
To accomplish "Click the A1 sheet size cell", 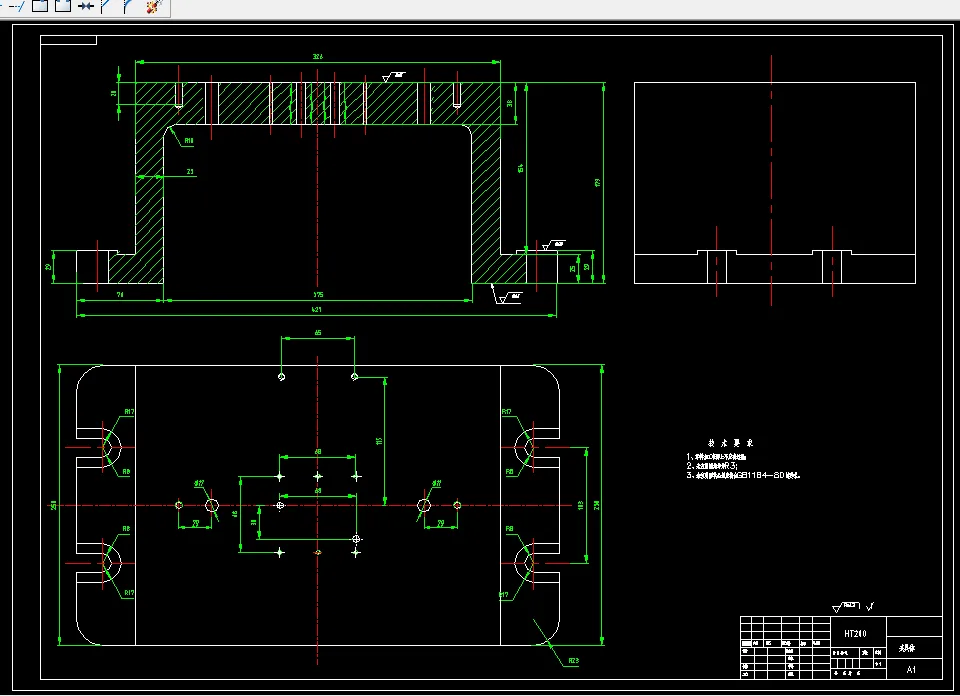I will coord(911,670).
